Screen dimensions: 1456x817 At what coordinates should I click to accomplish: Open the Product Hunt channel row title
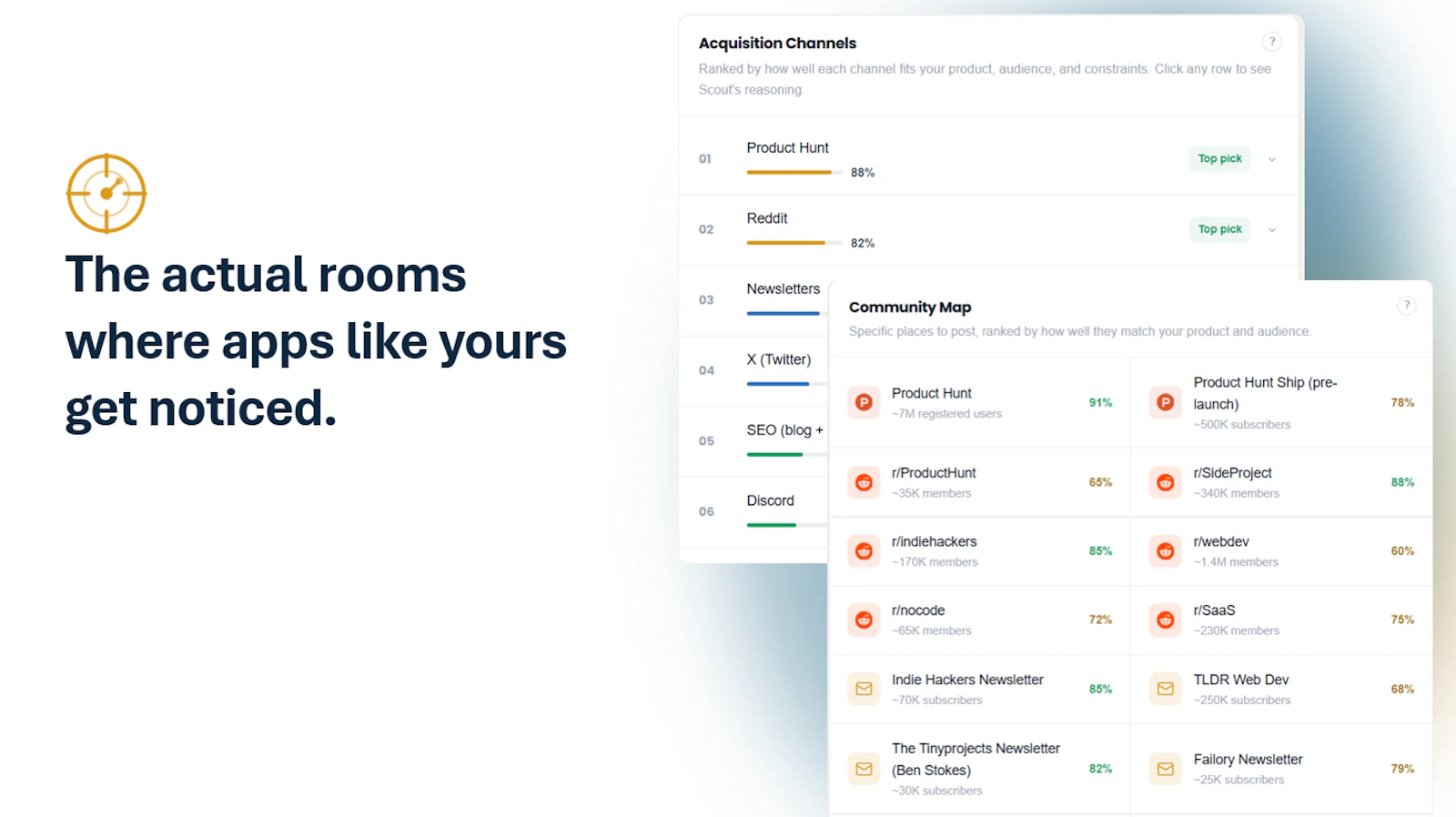point(787,147)
